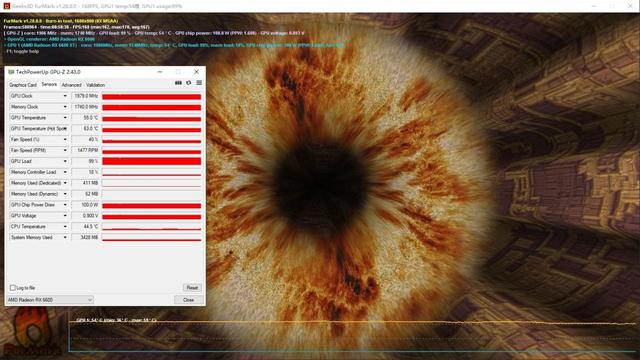Open the GPU-Z hamburger menu icon
640x360 pixels.
[199, 83]
